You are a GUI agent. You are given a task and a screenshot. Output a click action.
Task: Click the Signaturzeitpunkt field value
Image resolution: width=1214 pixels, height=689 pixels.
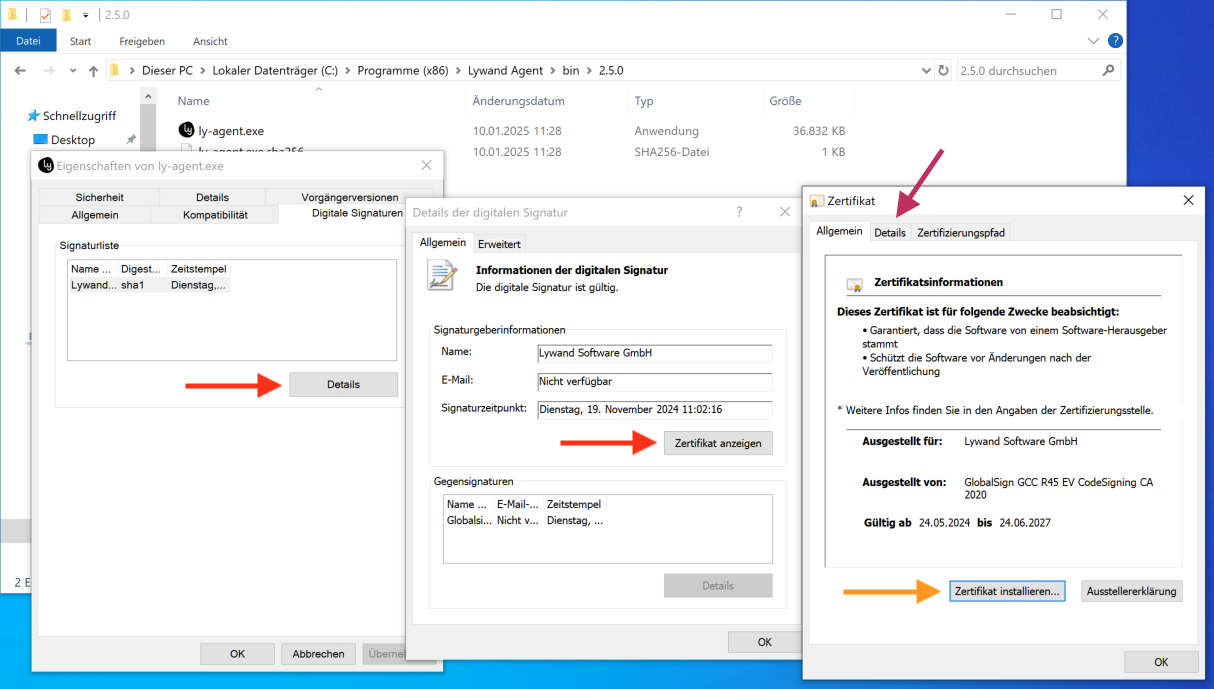pyautogui.click(x=655, y=409)
